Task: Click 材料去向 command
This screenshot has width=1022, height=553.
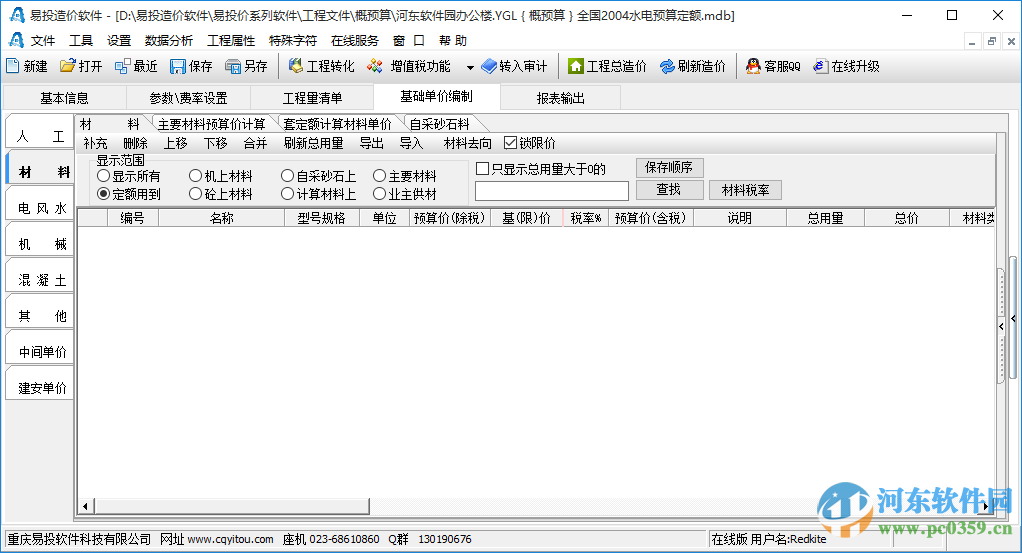Action: [467, 143]
